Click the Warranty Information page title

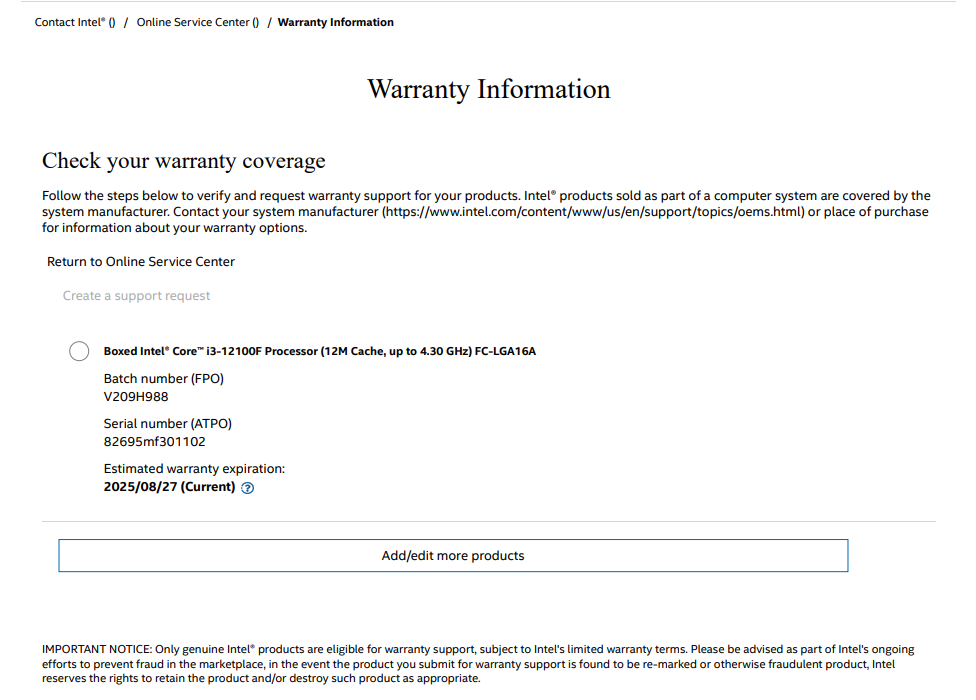click(x=489, y=90)
